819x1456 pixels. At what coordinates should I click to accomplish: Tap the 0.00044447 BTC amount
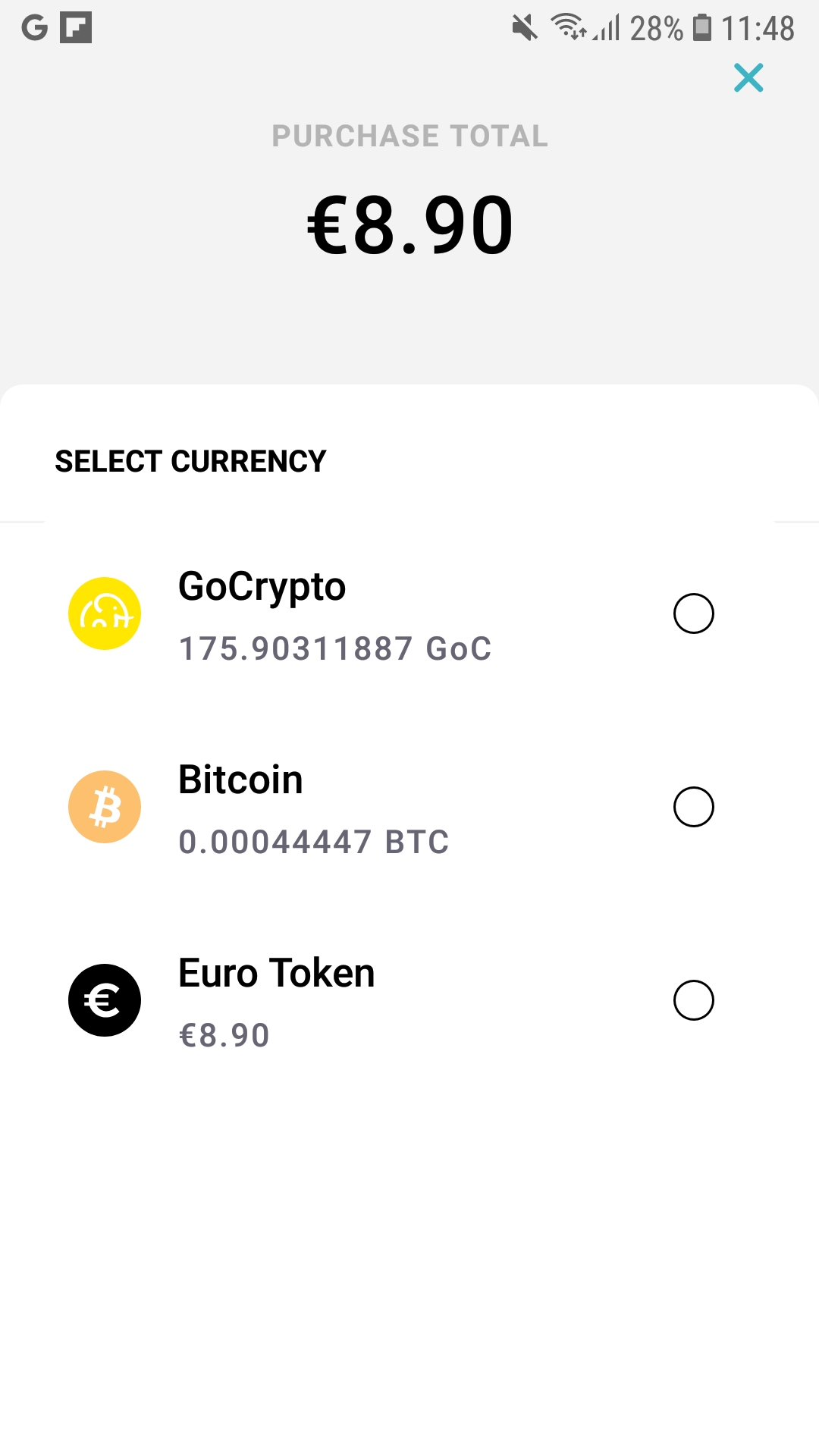coord(313,843)
